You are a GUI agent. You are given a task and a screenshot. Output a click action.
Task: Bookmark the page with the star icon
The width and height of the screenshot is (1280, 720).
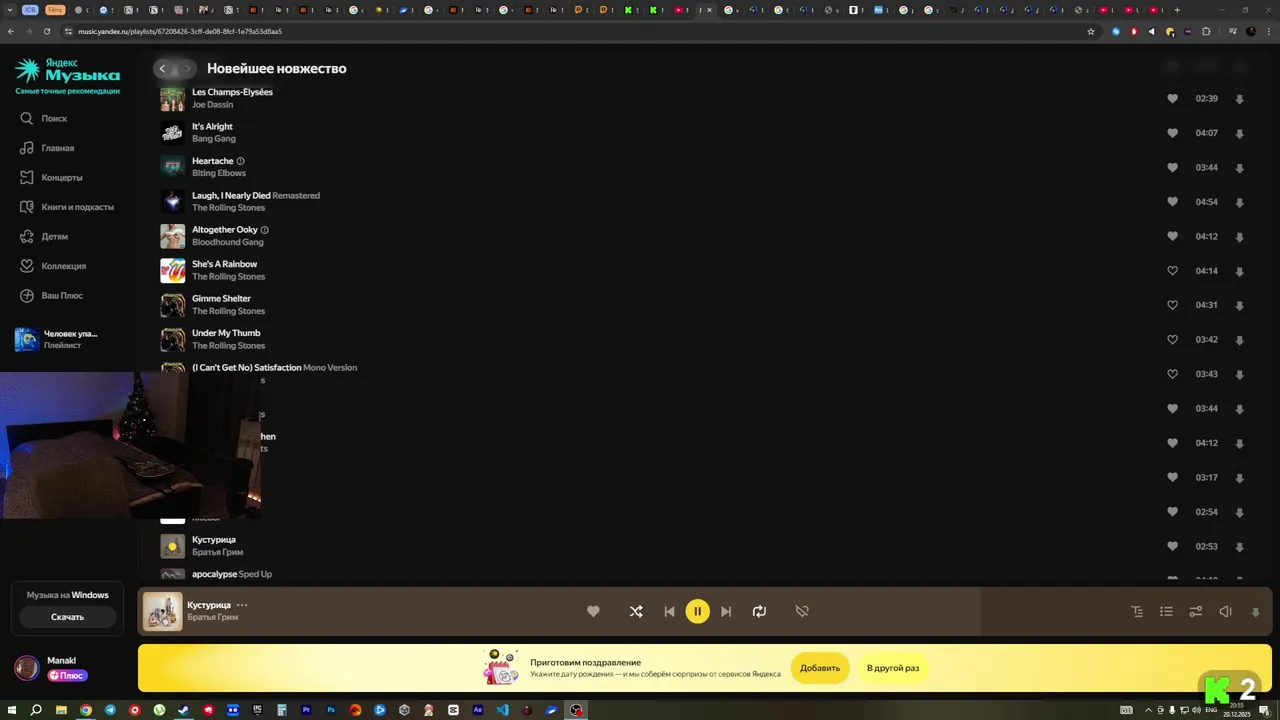[x=1091, y=31]
